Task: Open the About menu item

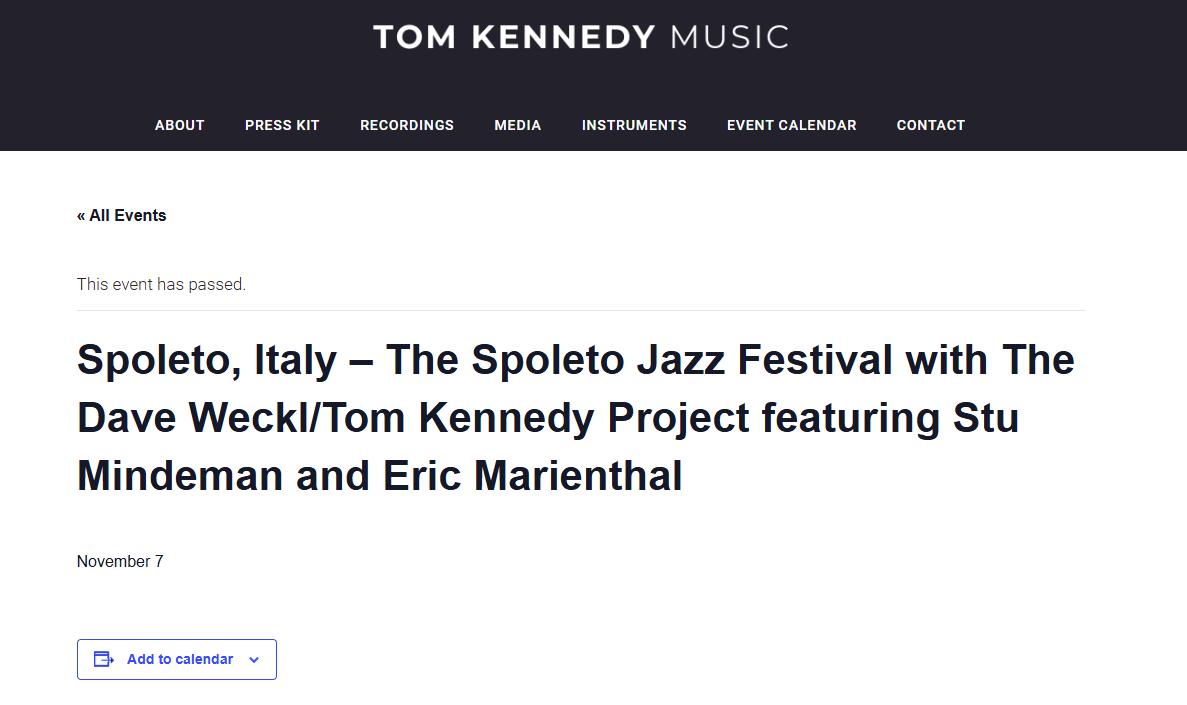Action: pos(179,125)
